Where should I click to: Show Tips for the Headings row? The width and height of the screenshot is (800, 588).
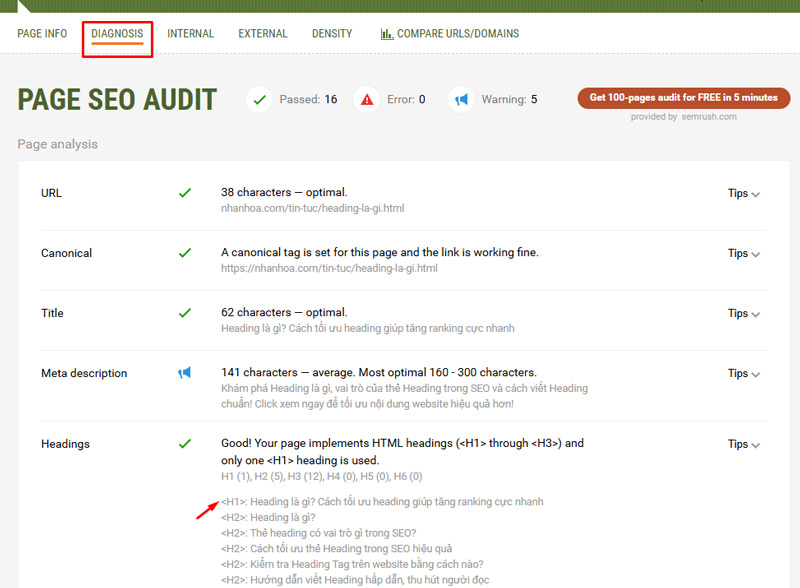coord(743,444)
